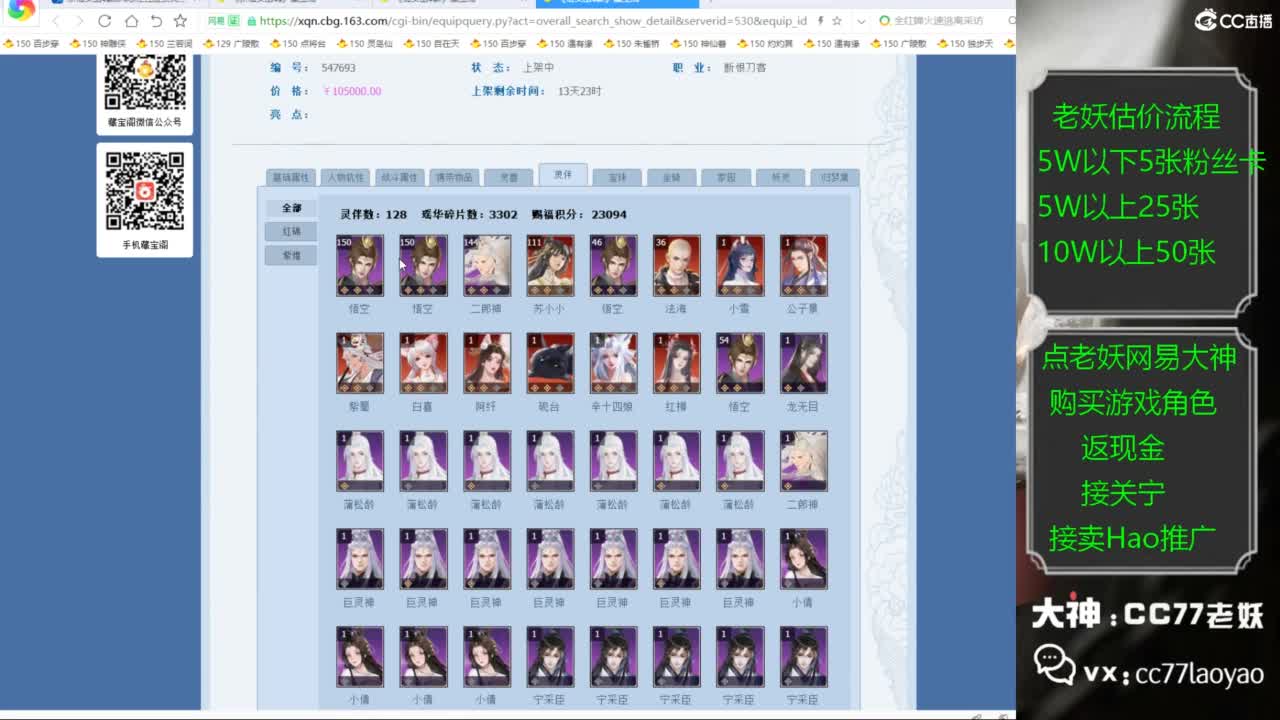Open bookmark 150 独步天
The image size is (1280, 720).
(x=965, y=44)
